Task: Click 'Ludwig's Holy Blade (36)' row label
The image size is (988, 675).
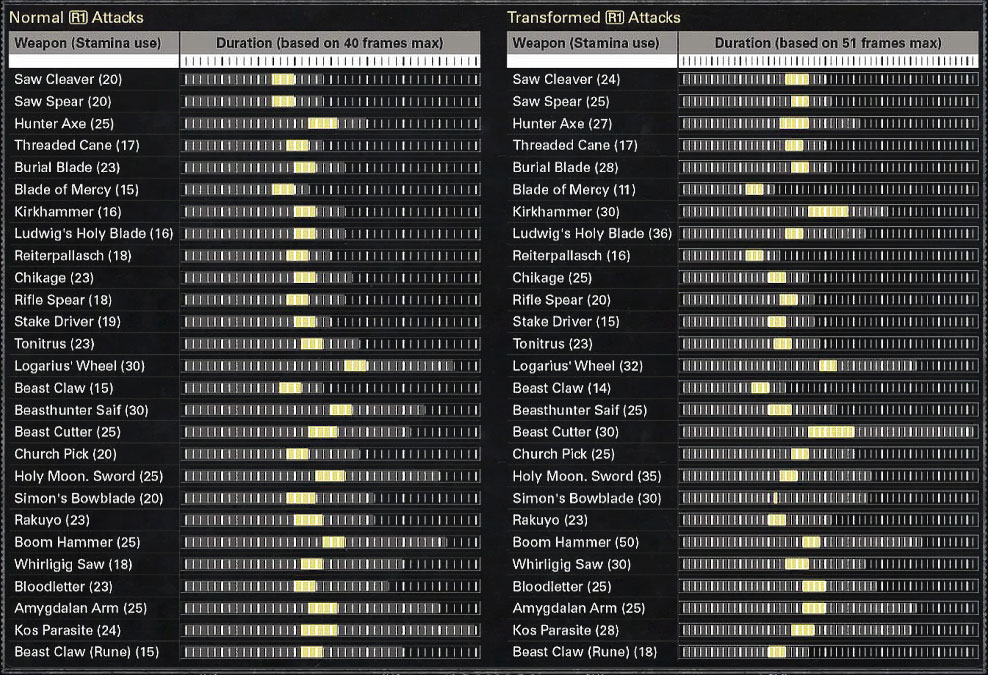Action: (592, 234)
